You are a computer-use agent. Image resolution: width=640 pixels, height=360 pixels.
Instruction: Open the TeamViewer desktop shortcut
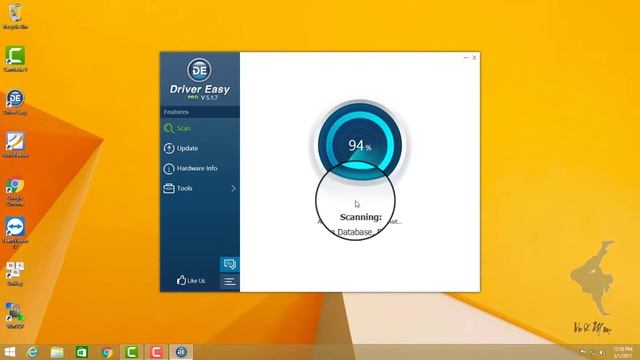[15, 233]
